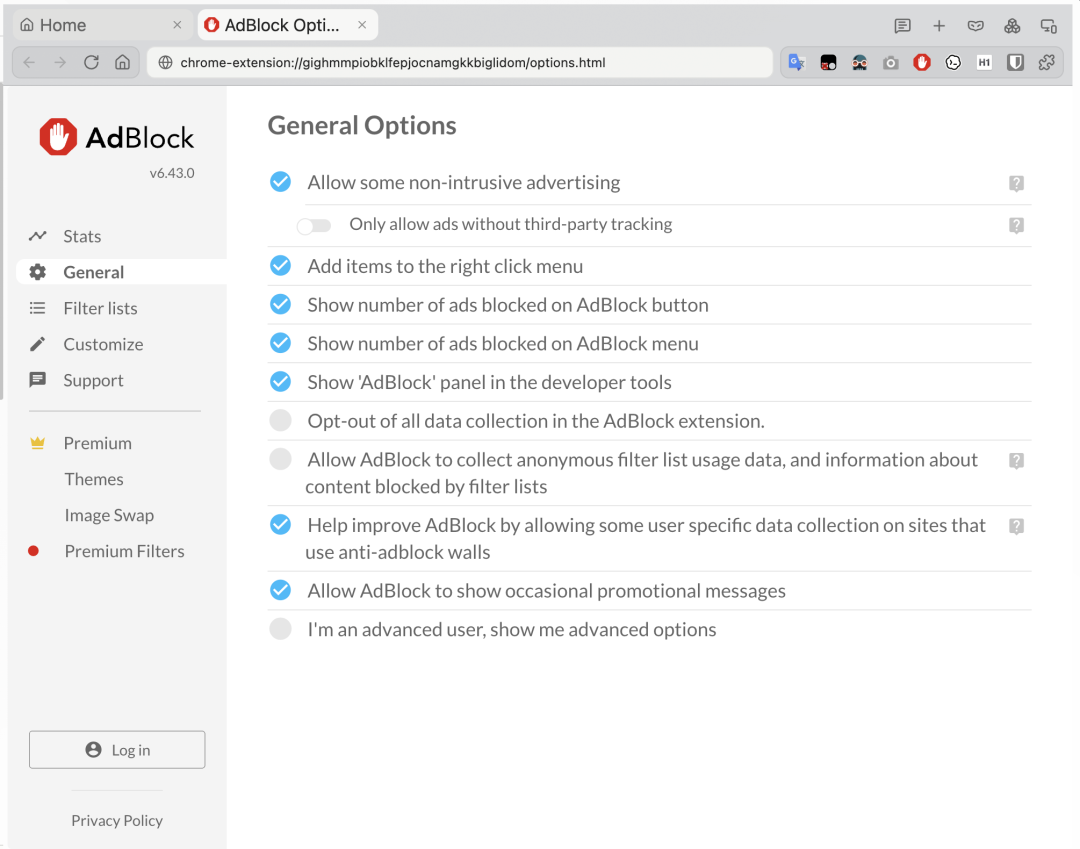1080x849 pixels.
Task: Open Premium Filters in sidebar
Action: pos(124,551)
